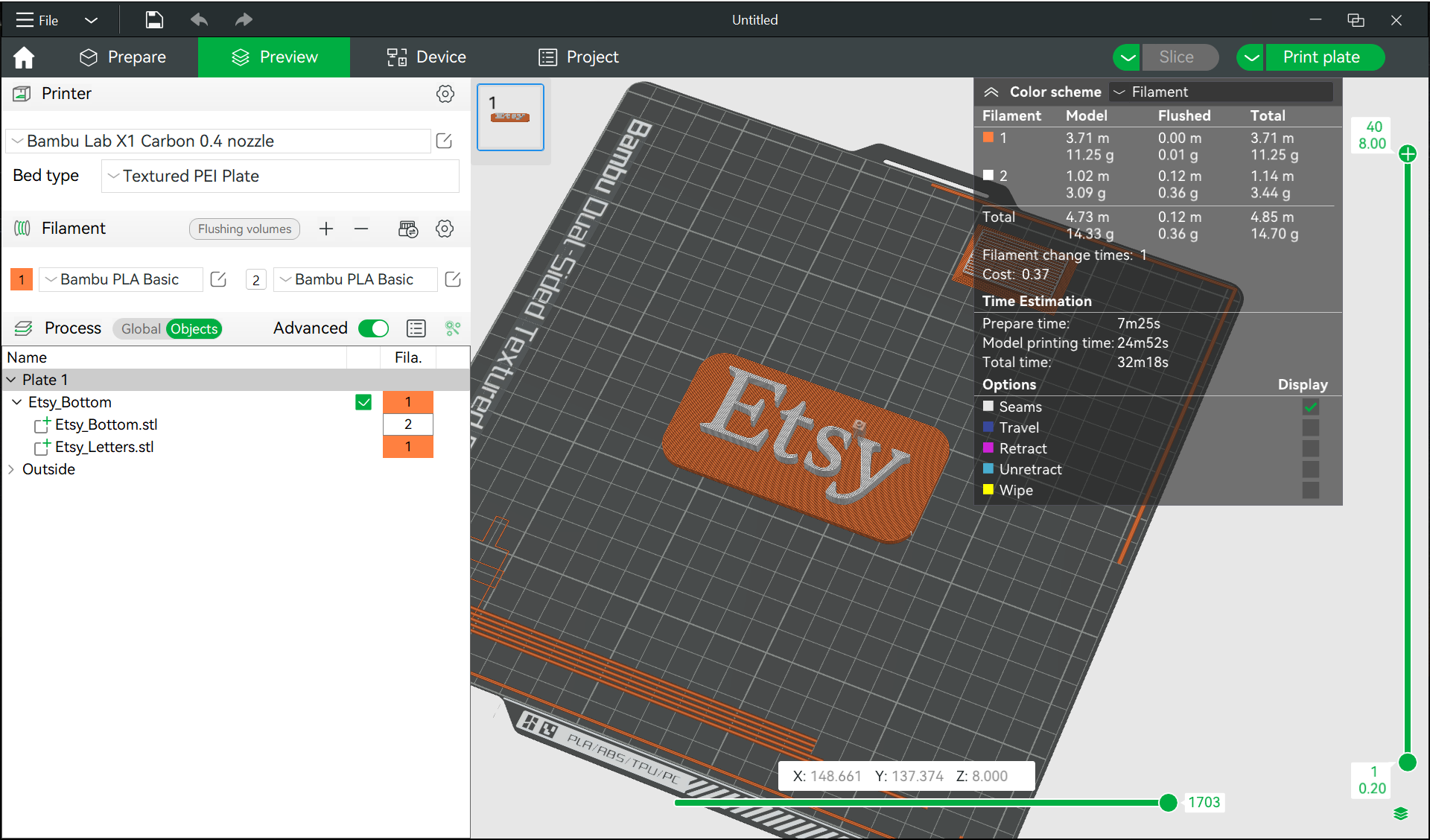Screen dimensions: 1430x840
Task: Click the undo arrow icon
Action: click(199, 20)
